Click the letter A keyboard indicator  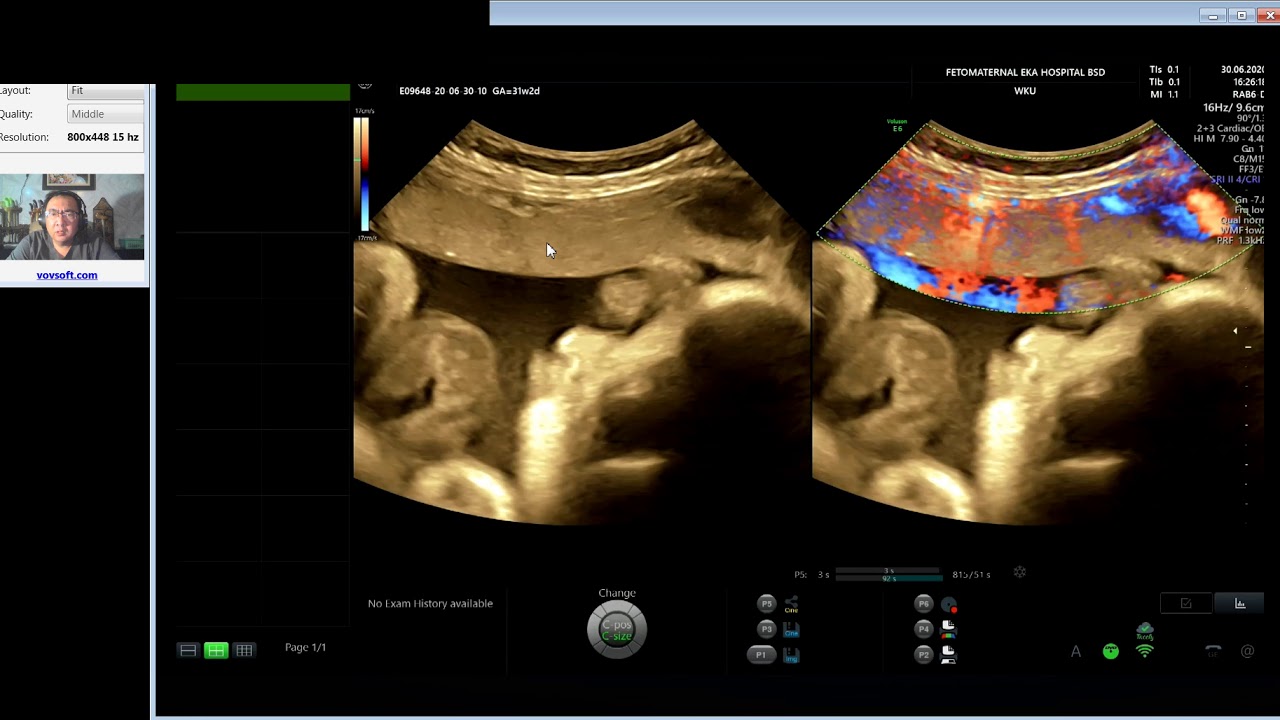pos(1076,652)
